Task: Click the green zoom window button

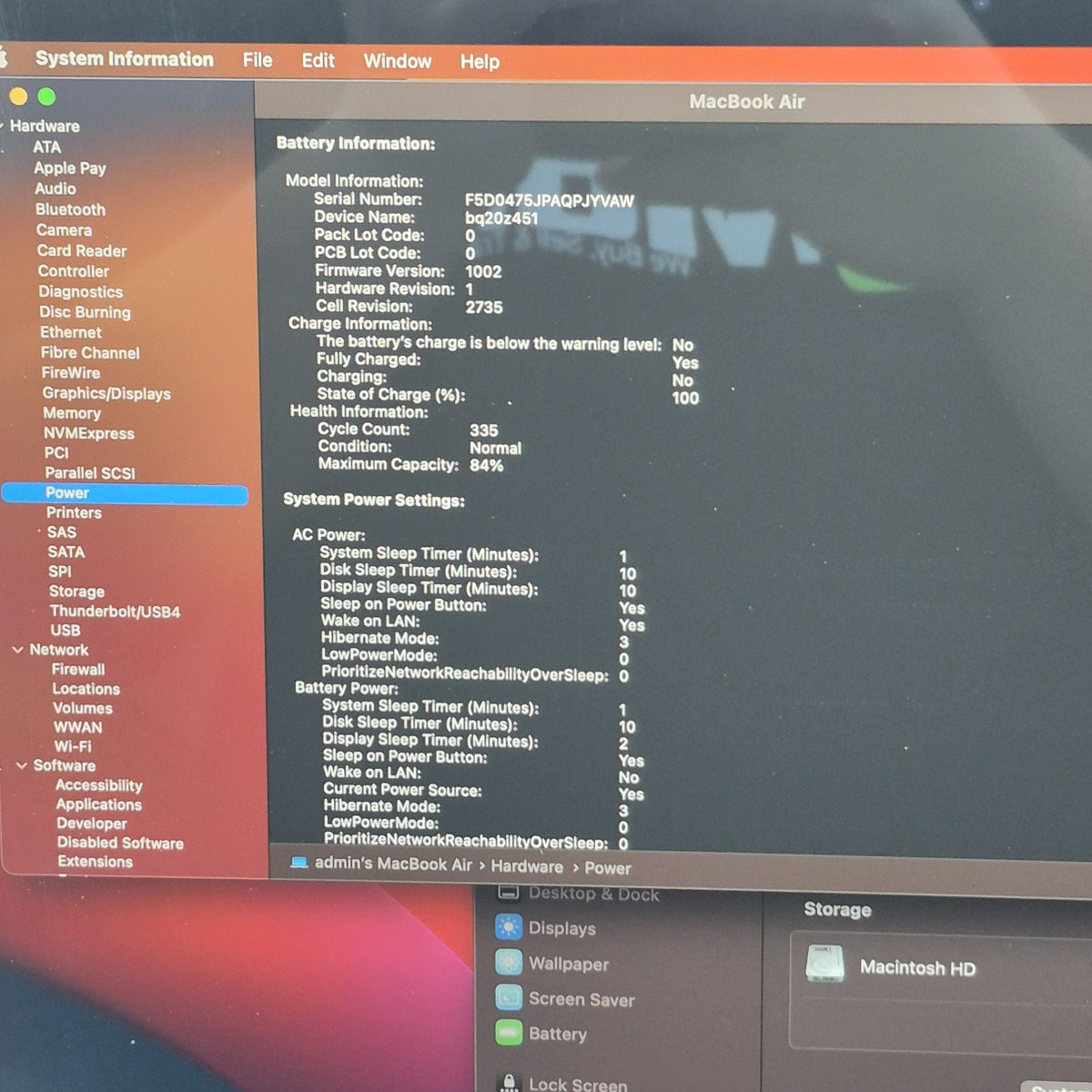Action: [x=46, y=96]
